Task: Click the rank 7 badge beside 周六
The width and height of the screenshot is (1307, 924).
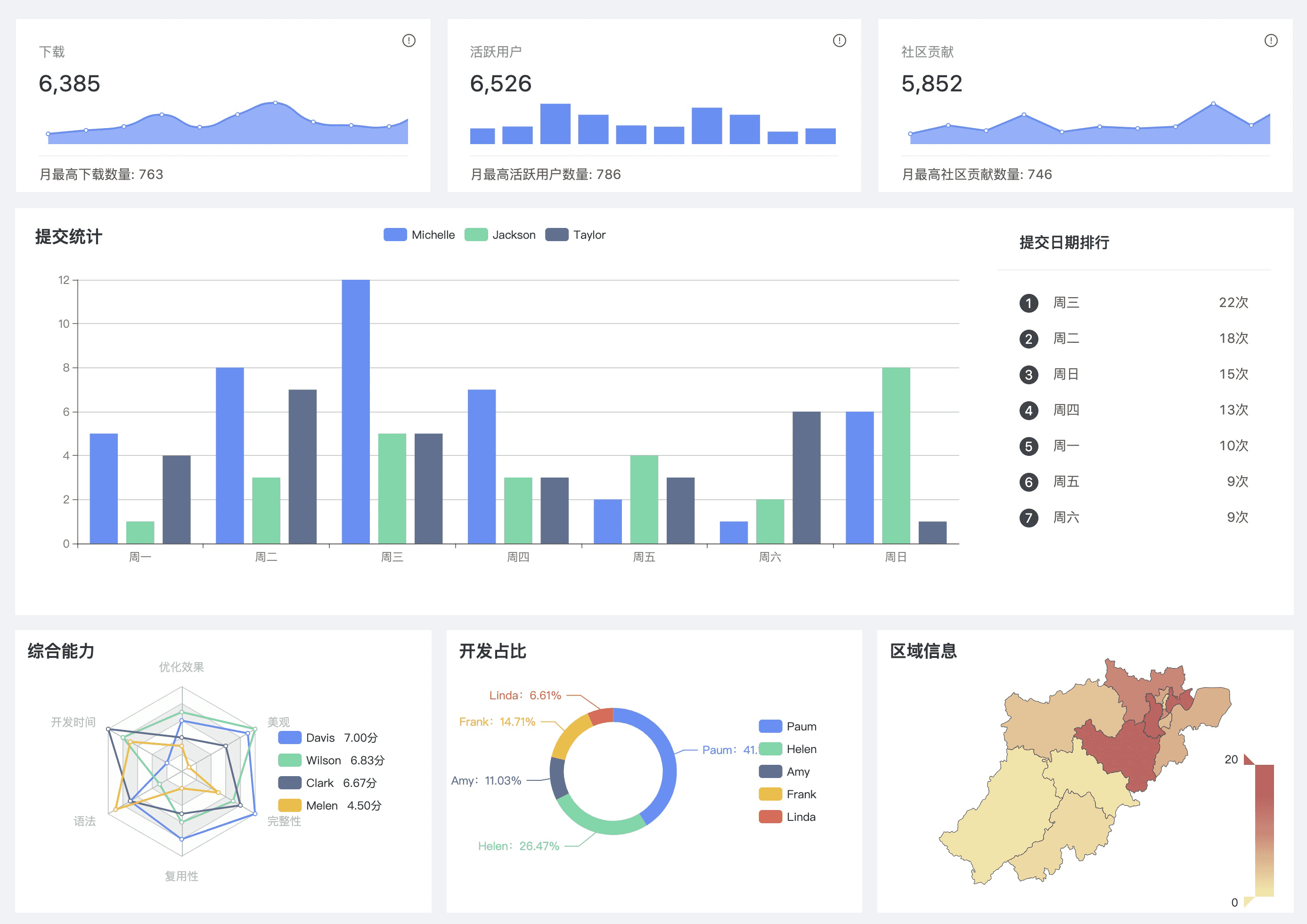Action: coord(1028,518)
